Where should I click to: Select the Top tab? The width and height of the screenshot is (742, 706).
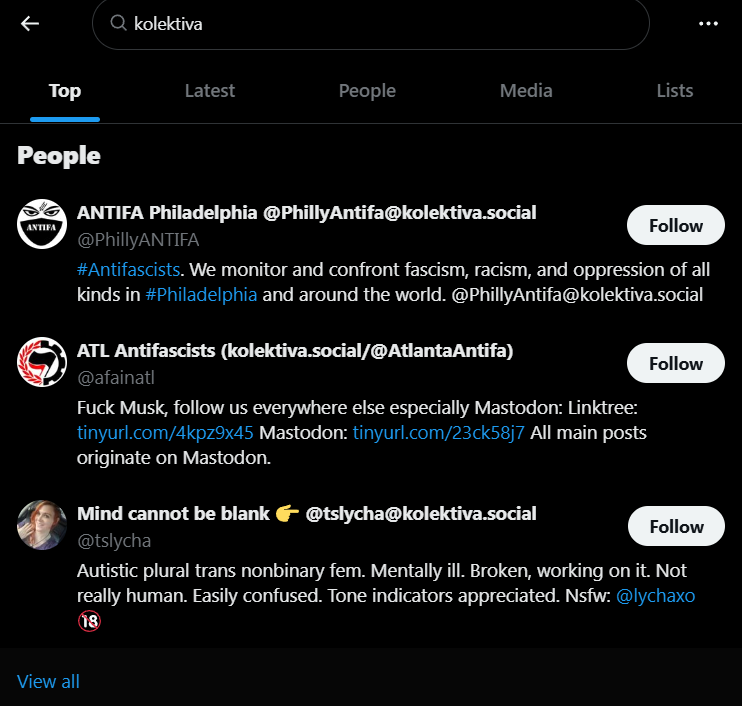click(x=65, y=91)
